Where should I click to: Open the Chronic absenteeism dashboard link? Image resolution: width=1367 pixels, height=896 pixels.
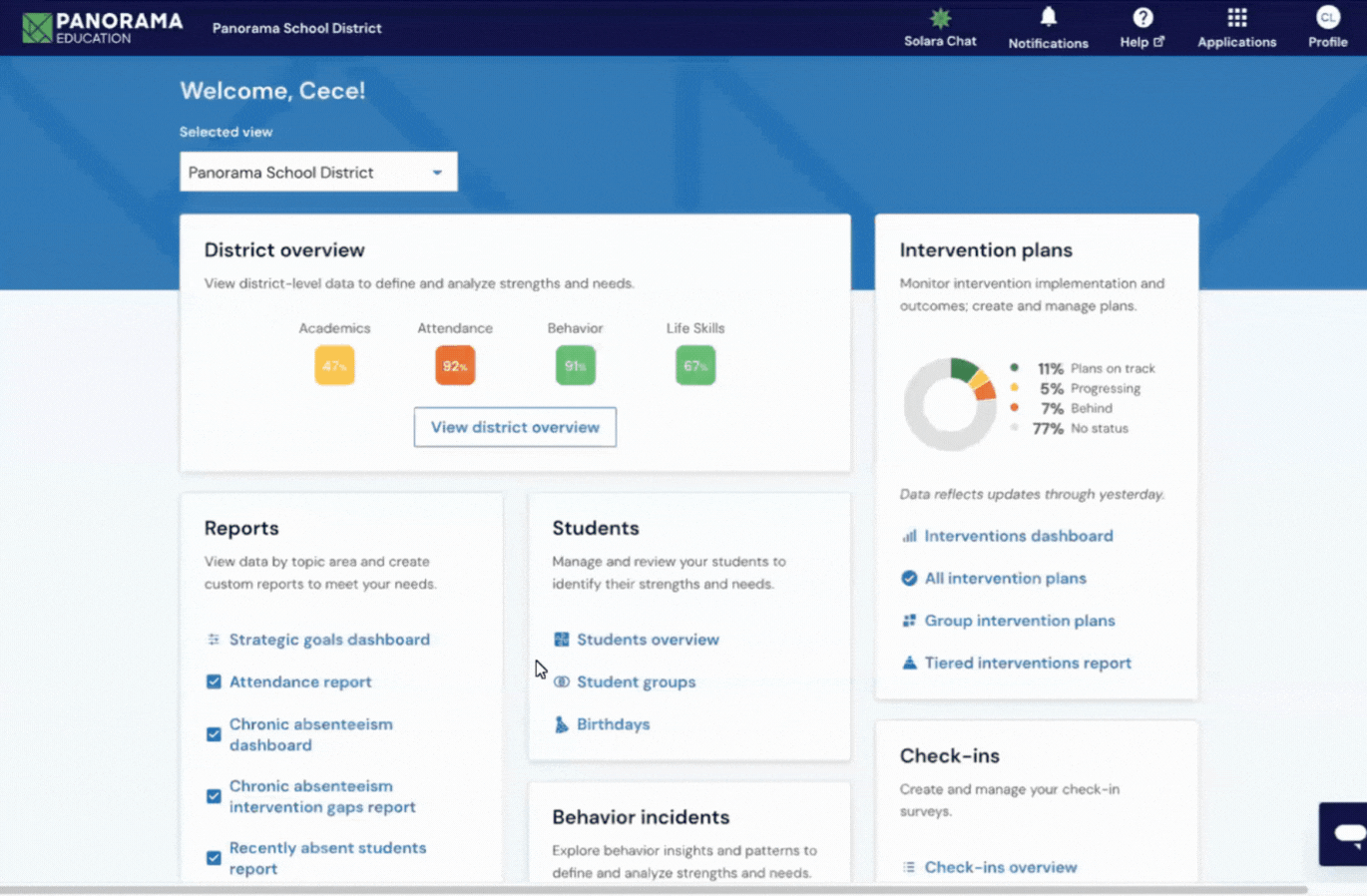[311, 734]
